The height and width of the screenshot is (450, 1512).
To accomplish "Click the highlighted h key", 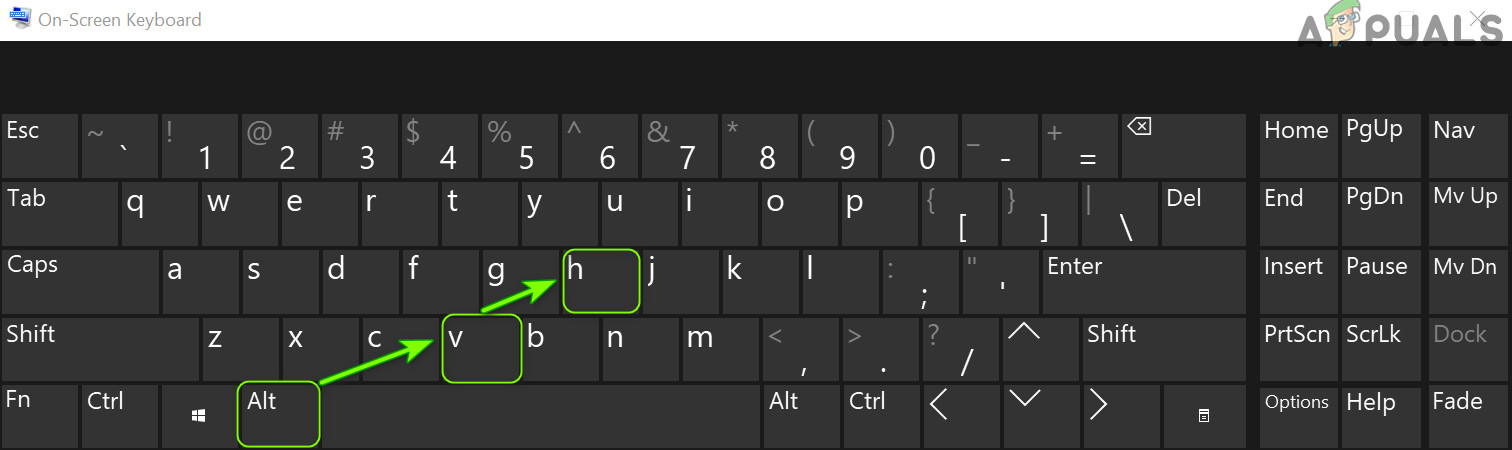I will click(x=601, y=281).
